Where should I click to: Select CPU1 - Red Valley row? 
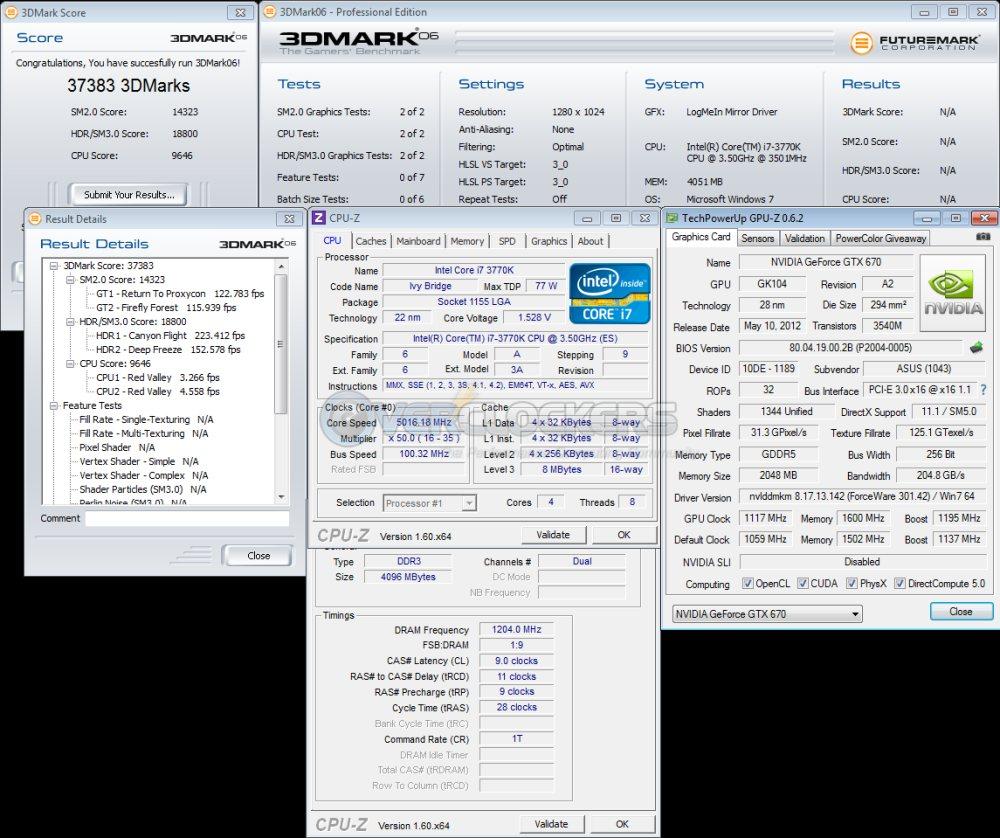pos(158,378)
